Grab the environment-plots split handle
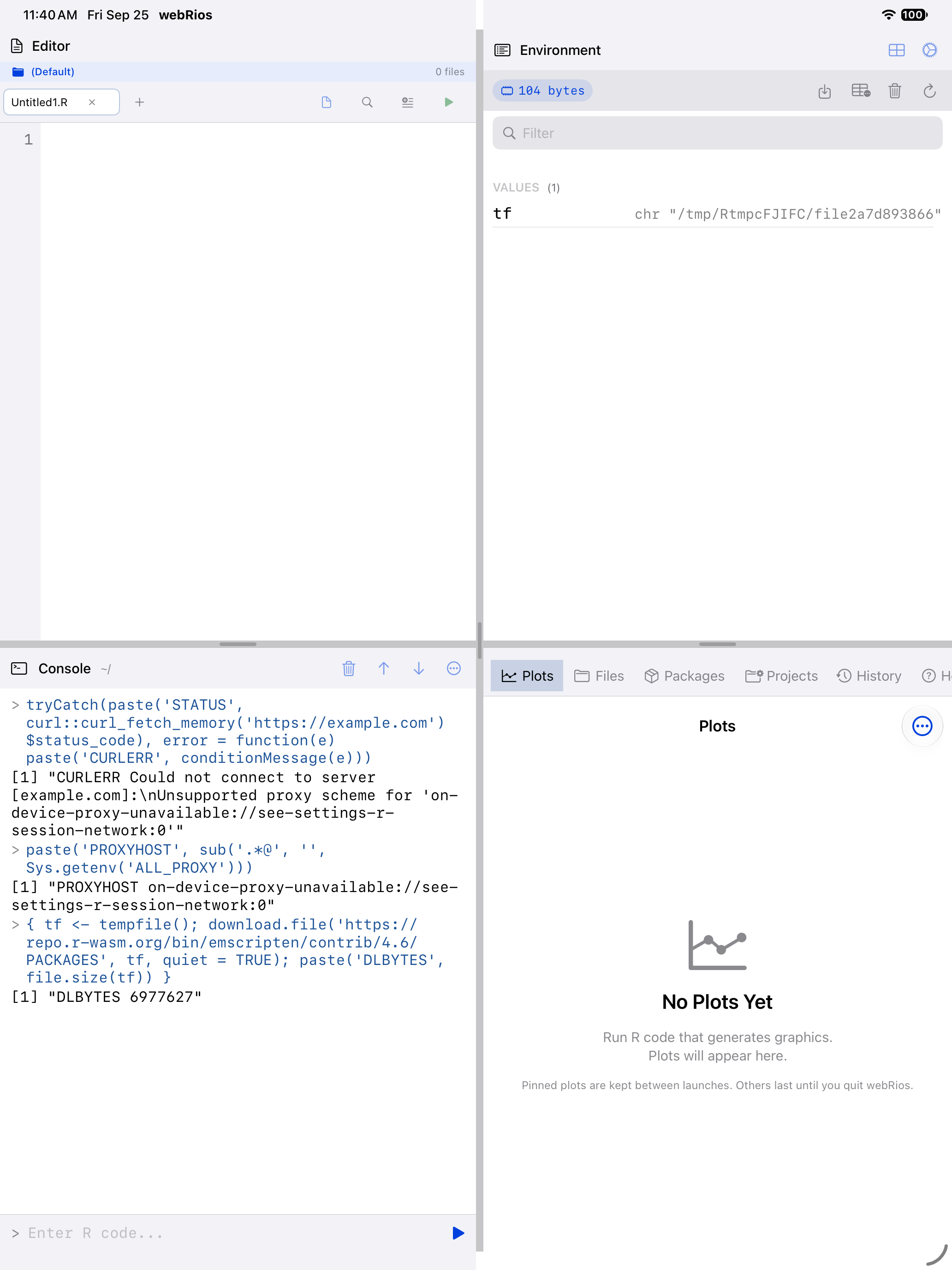The image size is (952, 1270). 717,644
